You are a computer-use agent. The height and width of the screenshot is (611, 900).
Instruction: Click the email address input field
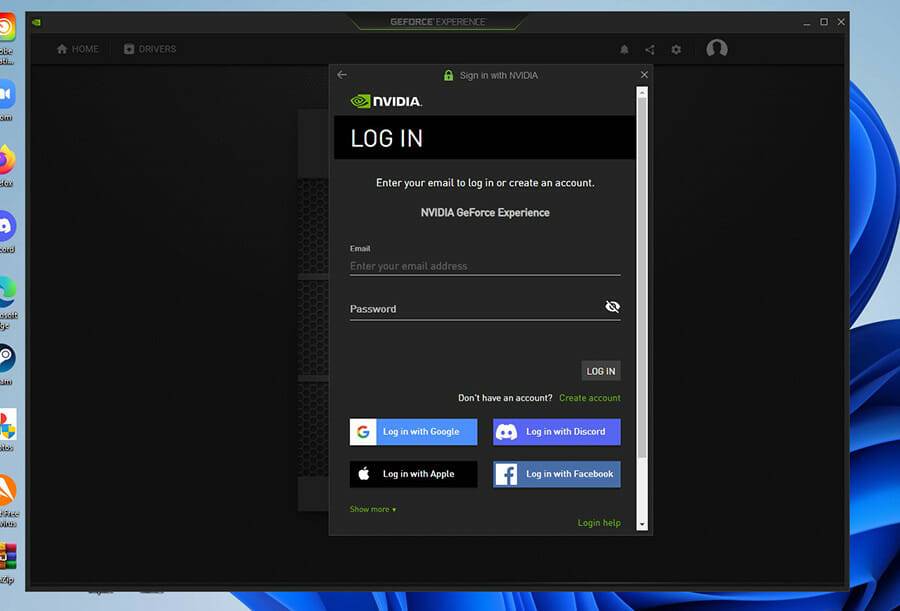tap(485, 266)
